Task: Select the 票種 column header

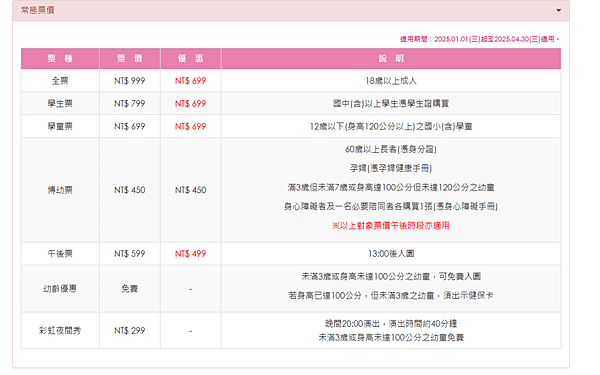Action: (x=60, y=59)
